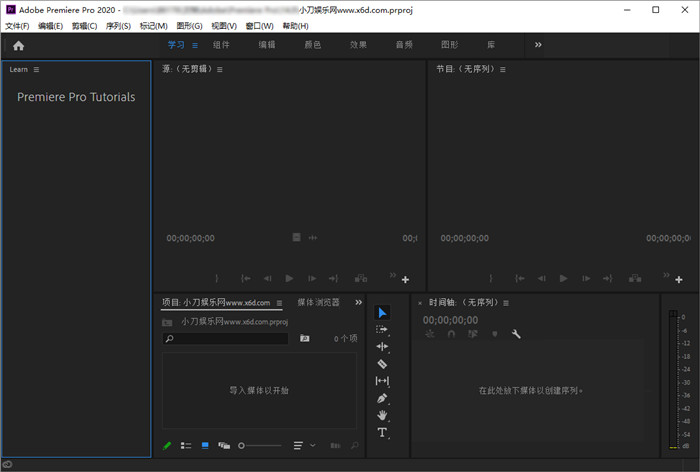
Task: Expand the sort order dropdown chevron
Action: (x=312, y=445)
